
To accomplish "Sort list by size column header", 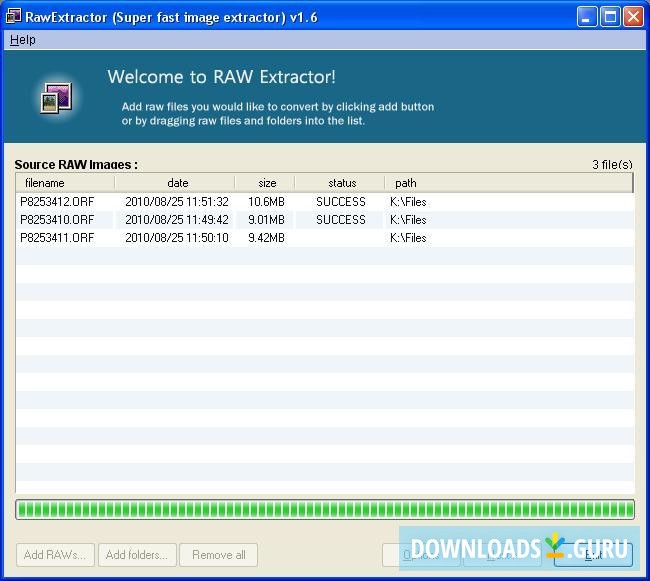I will click(x=265, y=183).
